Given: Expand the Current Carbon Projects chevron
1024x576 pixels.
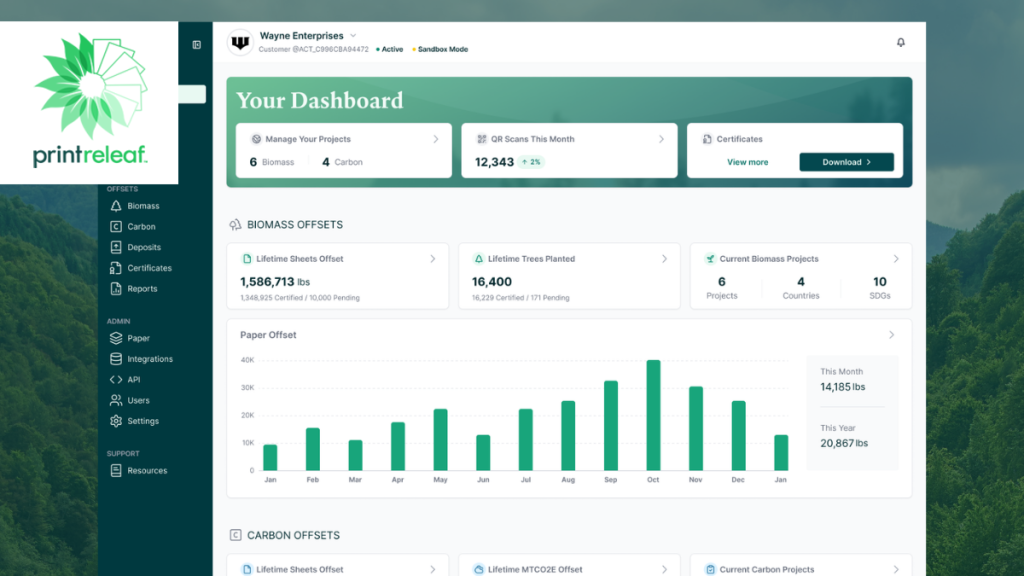Looking at the screenshot, I should 896,569.
